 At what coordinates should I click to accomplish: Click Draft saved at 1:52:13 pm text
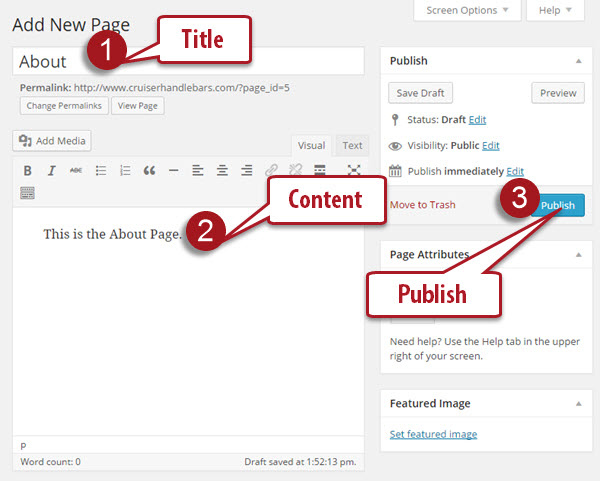coord(300,462)
